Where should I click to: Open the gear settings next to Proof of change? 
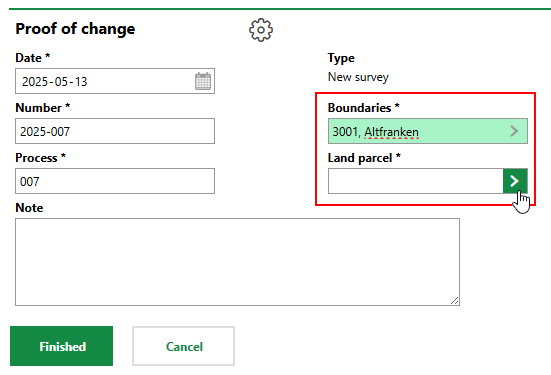pos(261,30)
